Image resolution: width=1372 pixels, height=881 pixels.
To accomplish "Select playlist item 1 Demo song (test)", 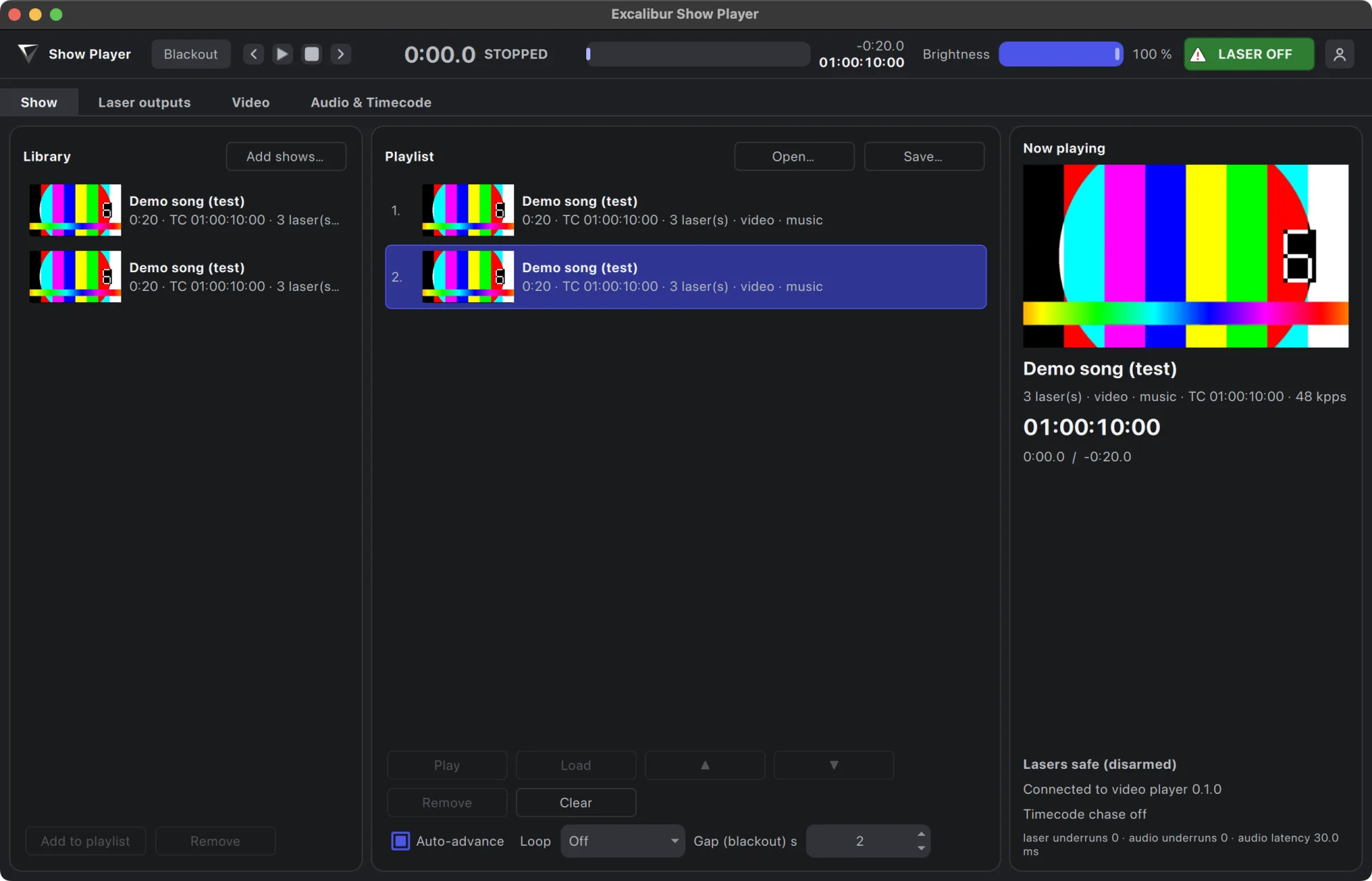I will pos(685,210).
